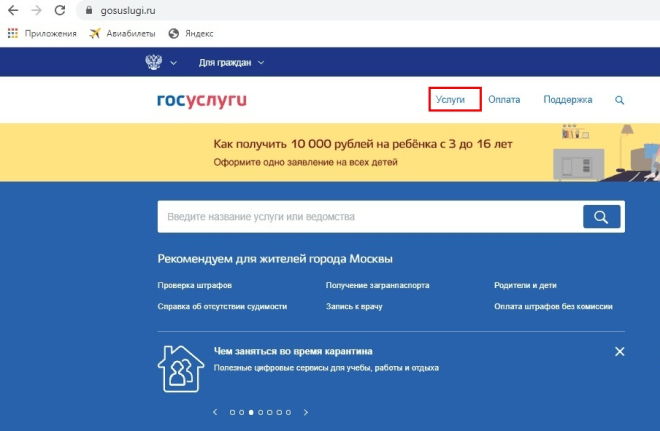Click the госуслуги logo

click(202, 100)
